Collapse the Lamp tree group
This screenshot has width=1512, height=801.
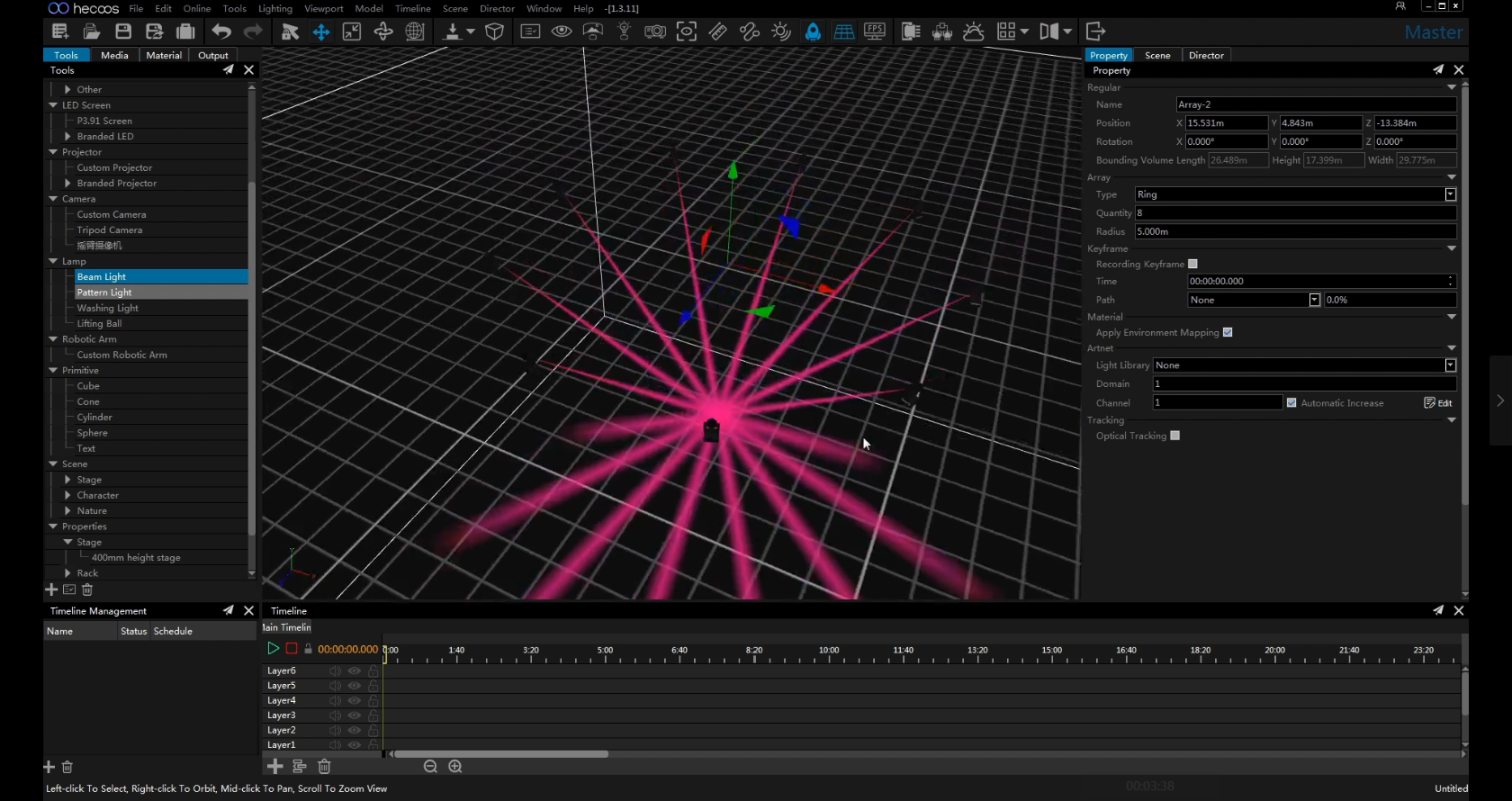coord(53,261)
